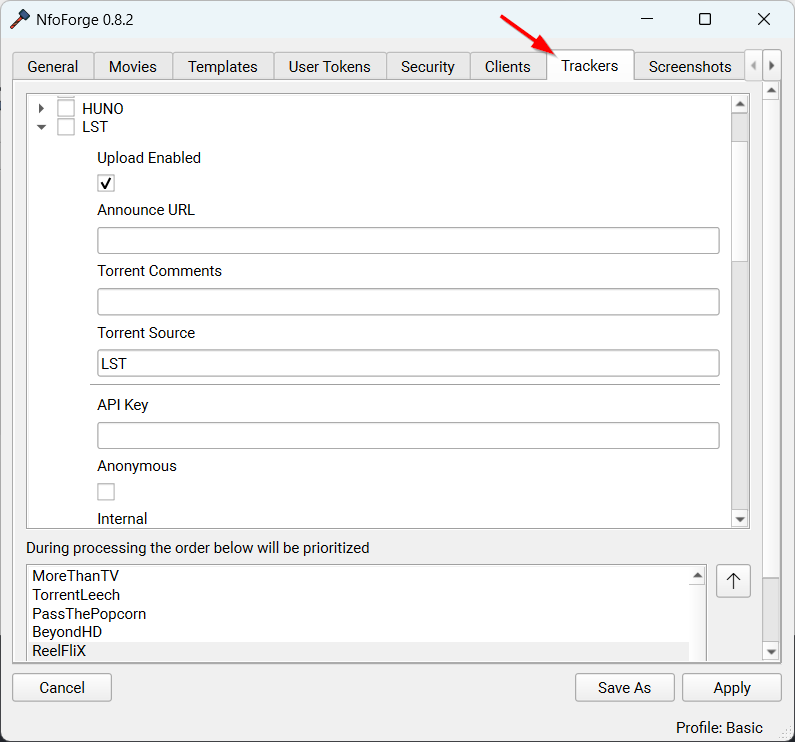Click the Save As button
Viewport: 795px width, 742px height.
(624, 687)
